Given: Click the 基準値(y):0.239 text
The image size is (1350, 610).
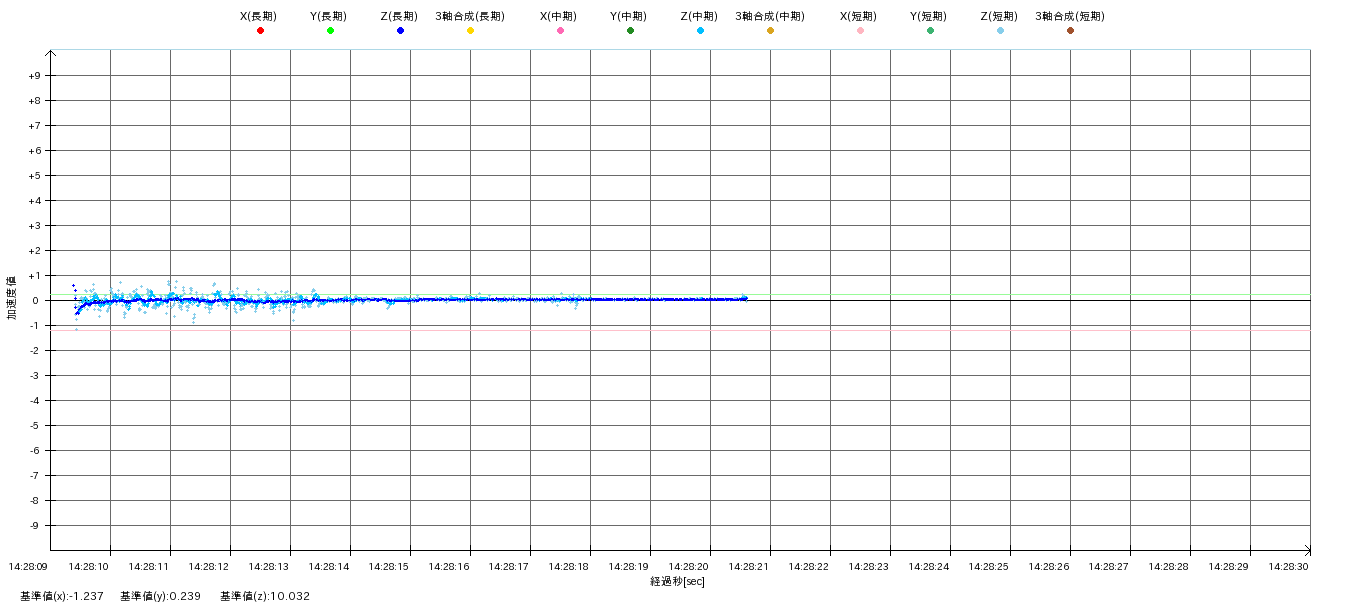Looking at the screenshot, I should 160,596.
